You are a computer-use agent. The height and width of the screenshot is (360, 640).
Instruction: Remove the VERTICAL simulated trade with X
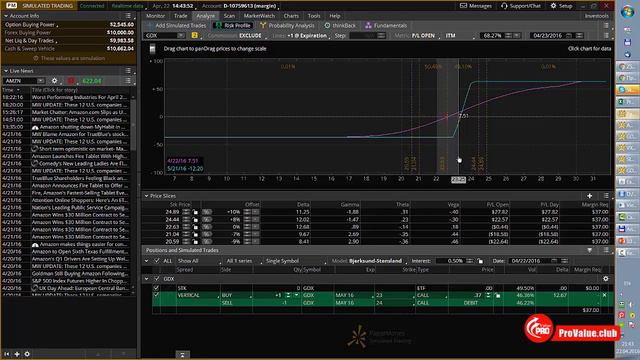[x=604, y=295]
